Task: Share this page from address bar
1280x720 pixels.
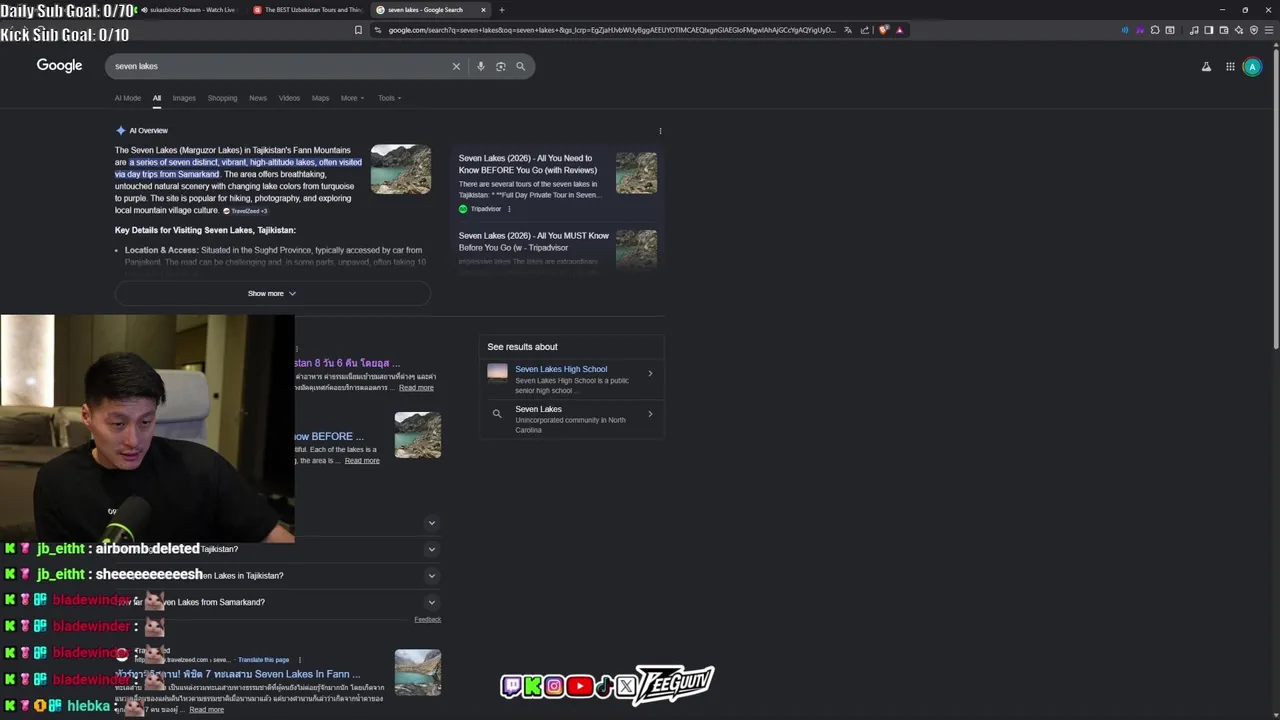Action: (864, 30)
